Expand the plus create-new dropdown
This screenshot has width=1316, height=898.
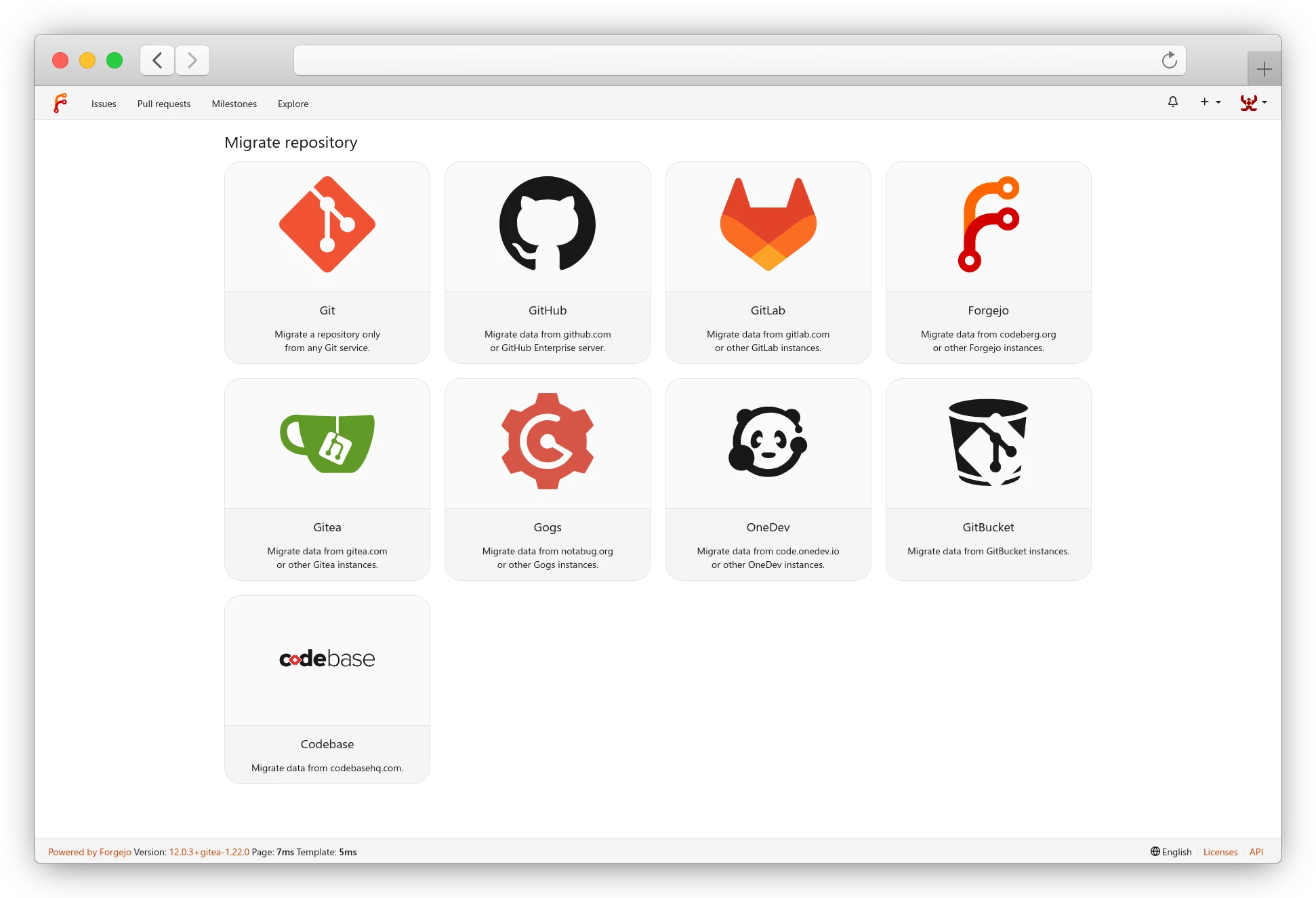tap(1210, 102)
